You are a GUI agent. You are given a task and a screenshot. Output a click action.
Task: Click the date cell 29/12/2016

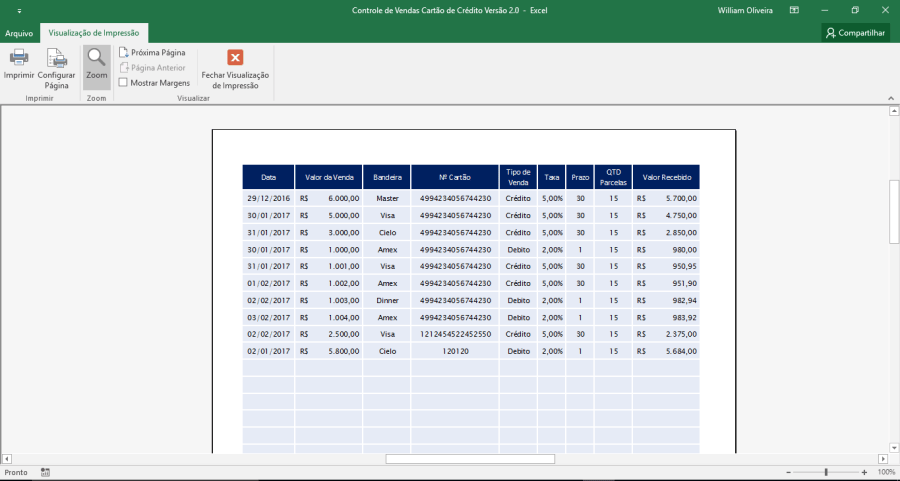pos(269,199)
